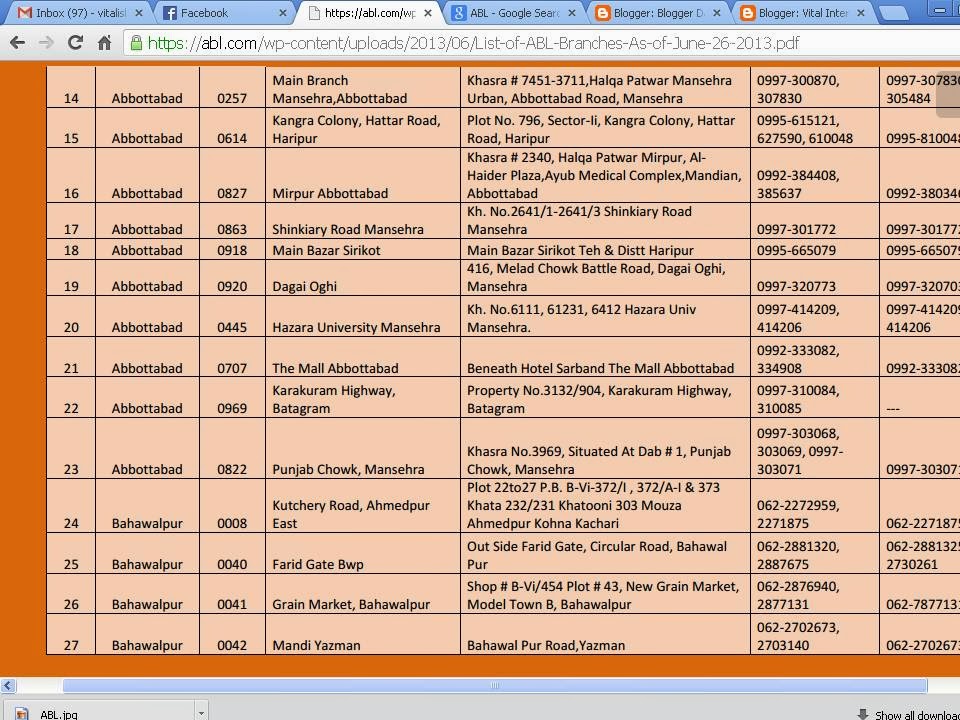Image resolution: width=960 pixels, height=720 pixels.
Task: Click 'The Mall Abbottabad' branch name
Action: tap(336, 369)
